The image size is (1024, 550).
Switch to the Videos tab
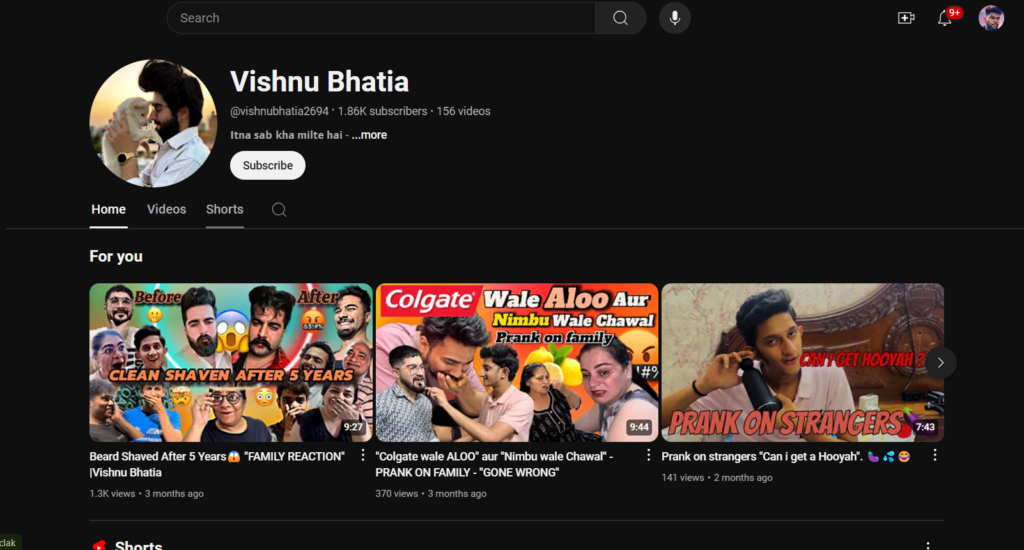pyautogui.click(x=166, y=209)
